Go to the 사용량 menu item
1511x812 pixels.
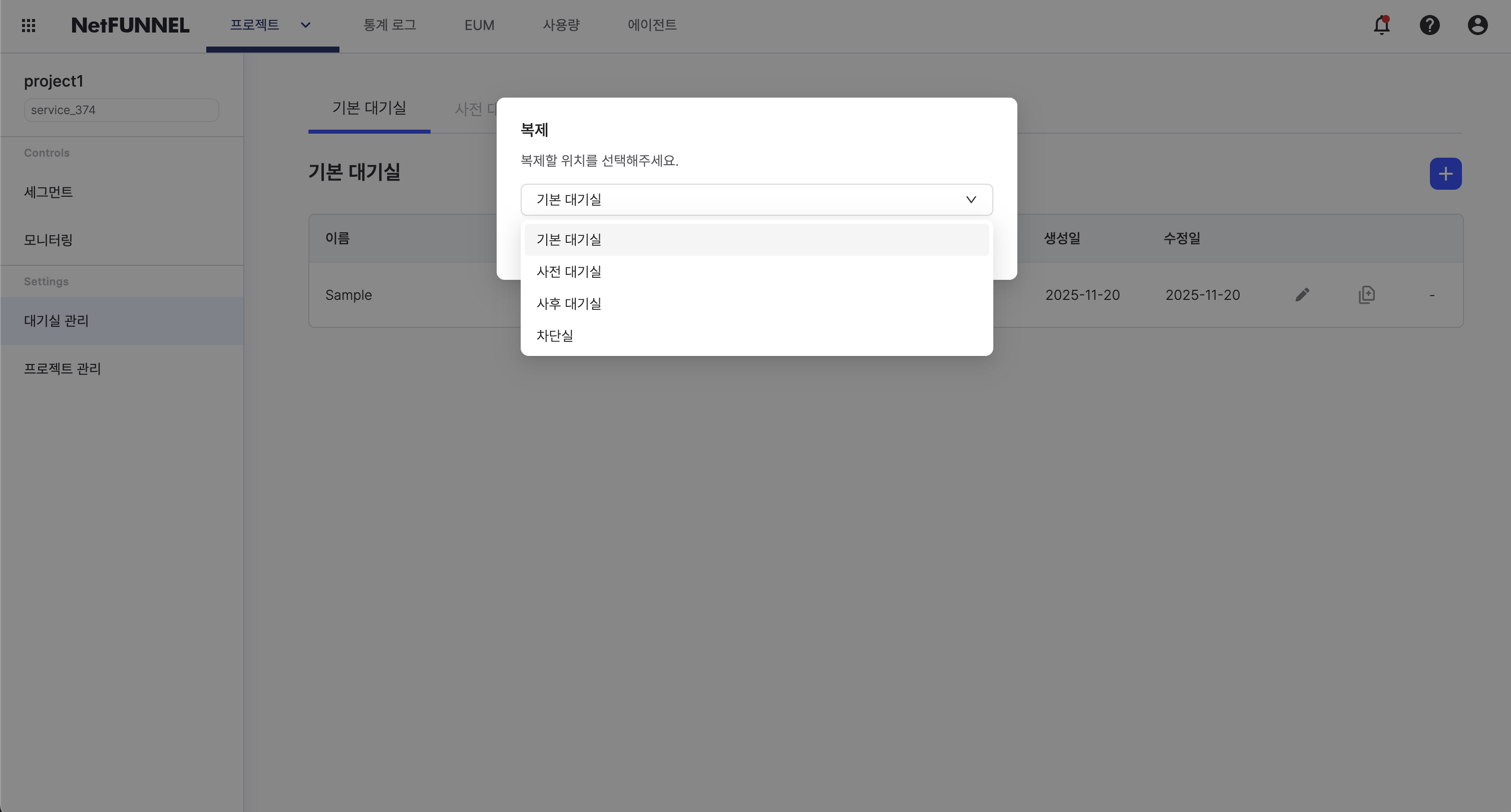click(561, 25)
